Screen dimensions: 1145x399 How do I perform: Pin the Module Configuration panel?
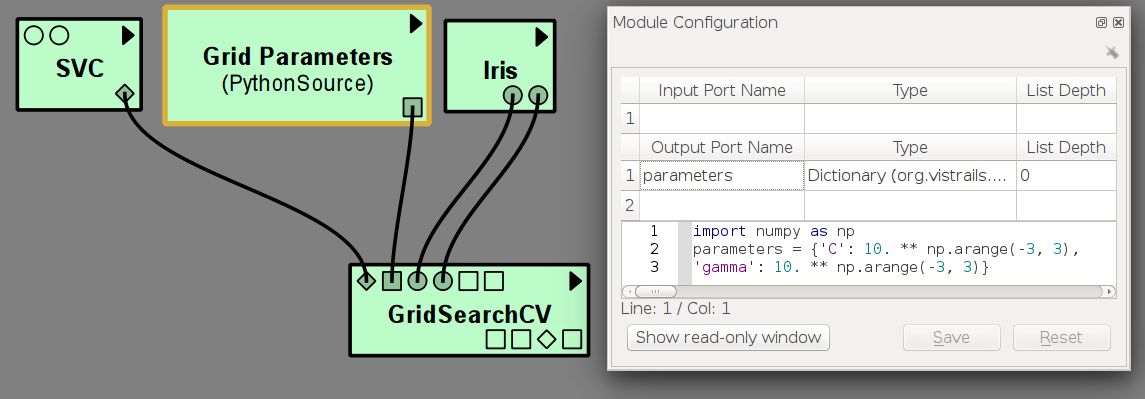1111,52
